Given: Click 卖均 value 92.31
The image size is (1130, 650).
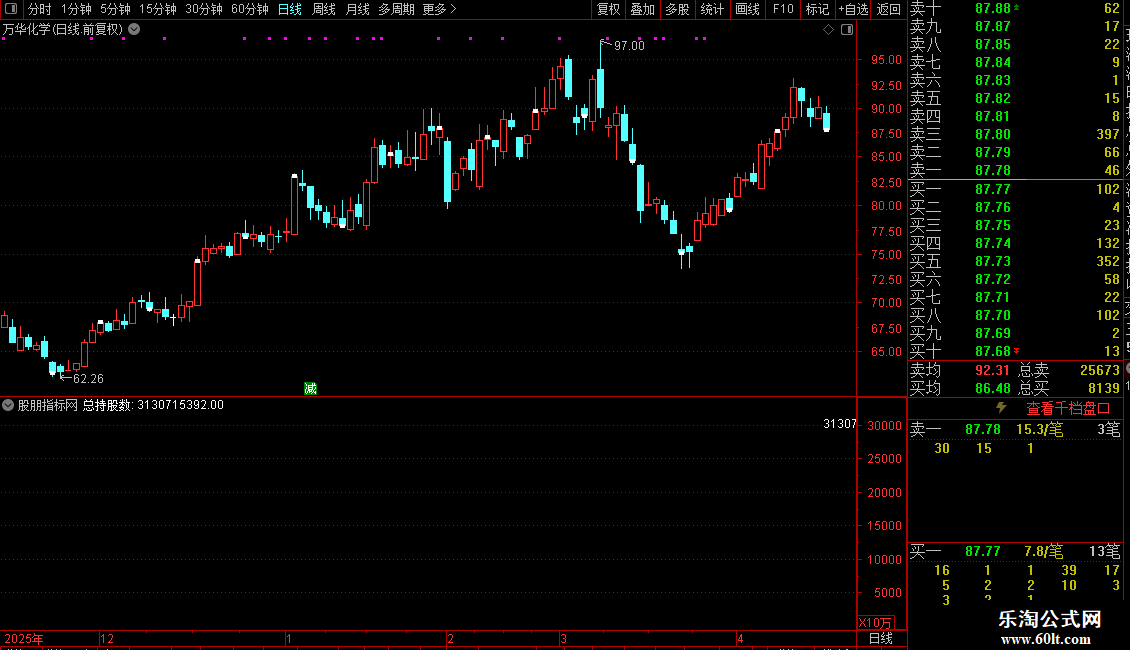Looking at the screenshot, I should click(x=992, y=370).
